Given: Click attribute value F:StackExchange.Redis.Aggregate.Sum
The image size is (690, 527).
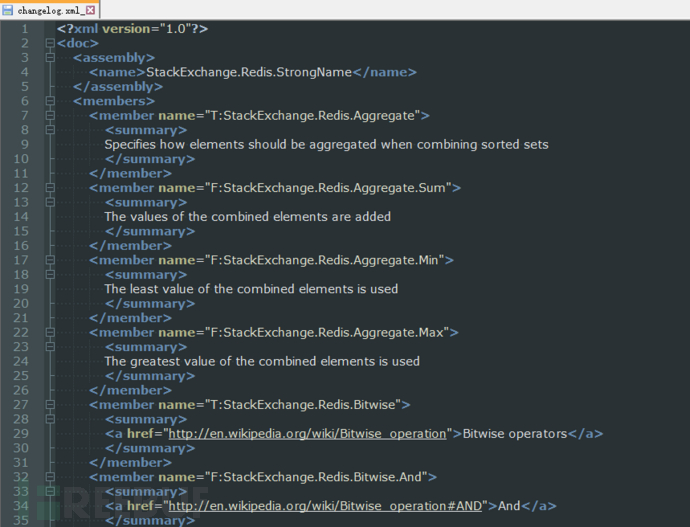Looking at the screenshot, I should point(328,188).
